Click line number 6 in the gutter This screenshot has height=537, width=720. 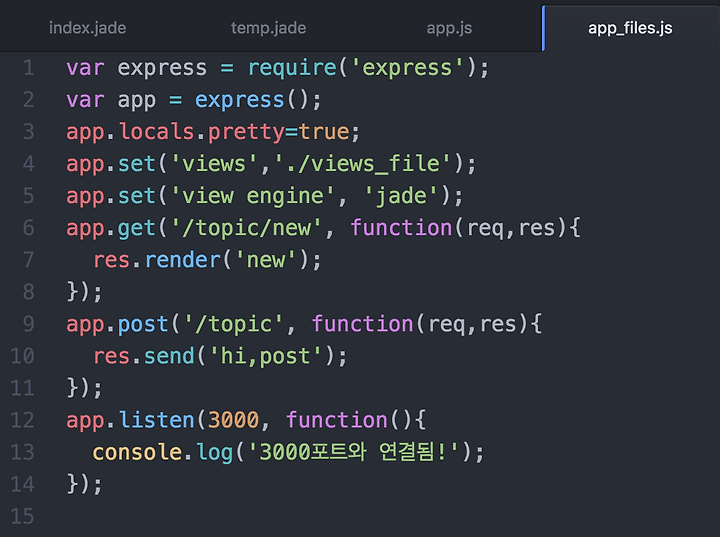click(28, 228)
